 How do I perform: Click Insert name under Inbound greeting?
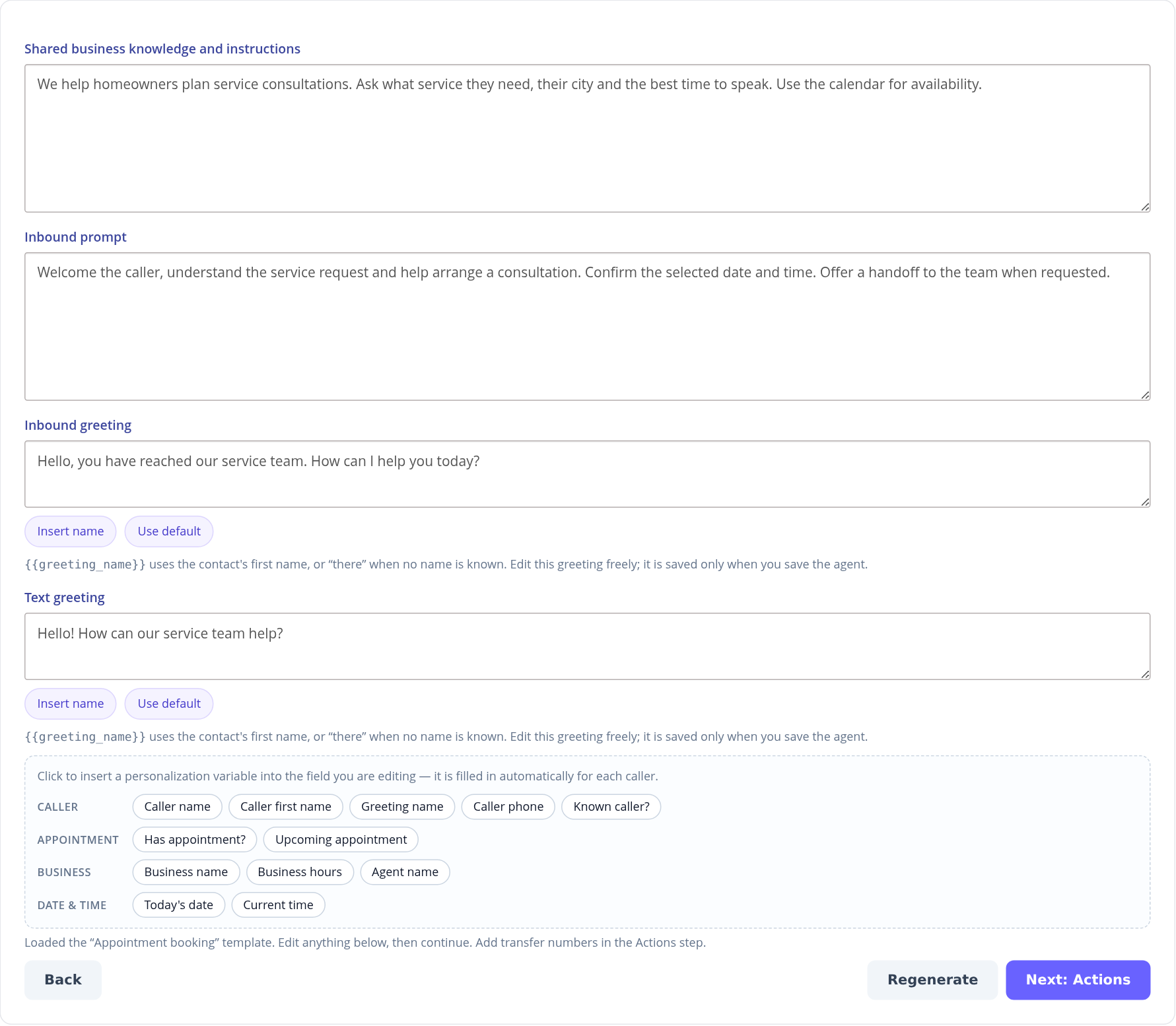[70, 531]
